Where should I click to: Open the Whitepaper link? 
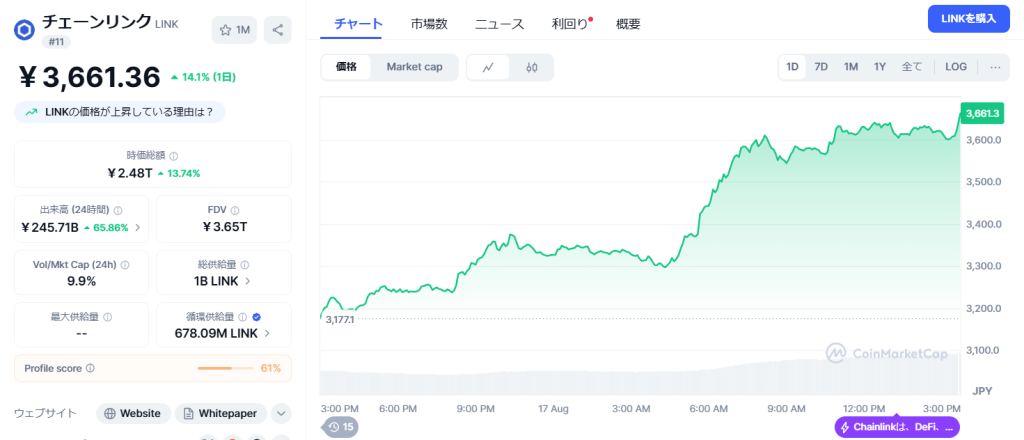tap(218, 413)
